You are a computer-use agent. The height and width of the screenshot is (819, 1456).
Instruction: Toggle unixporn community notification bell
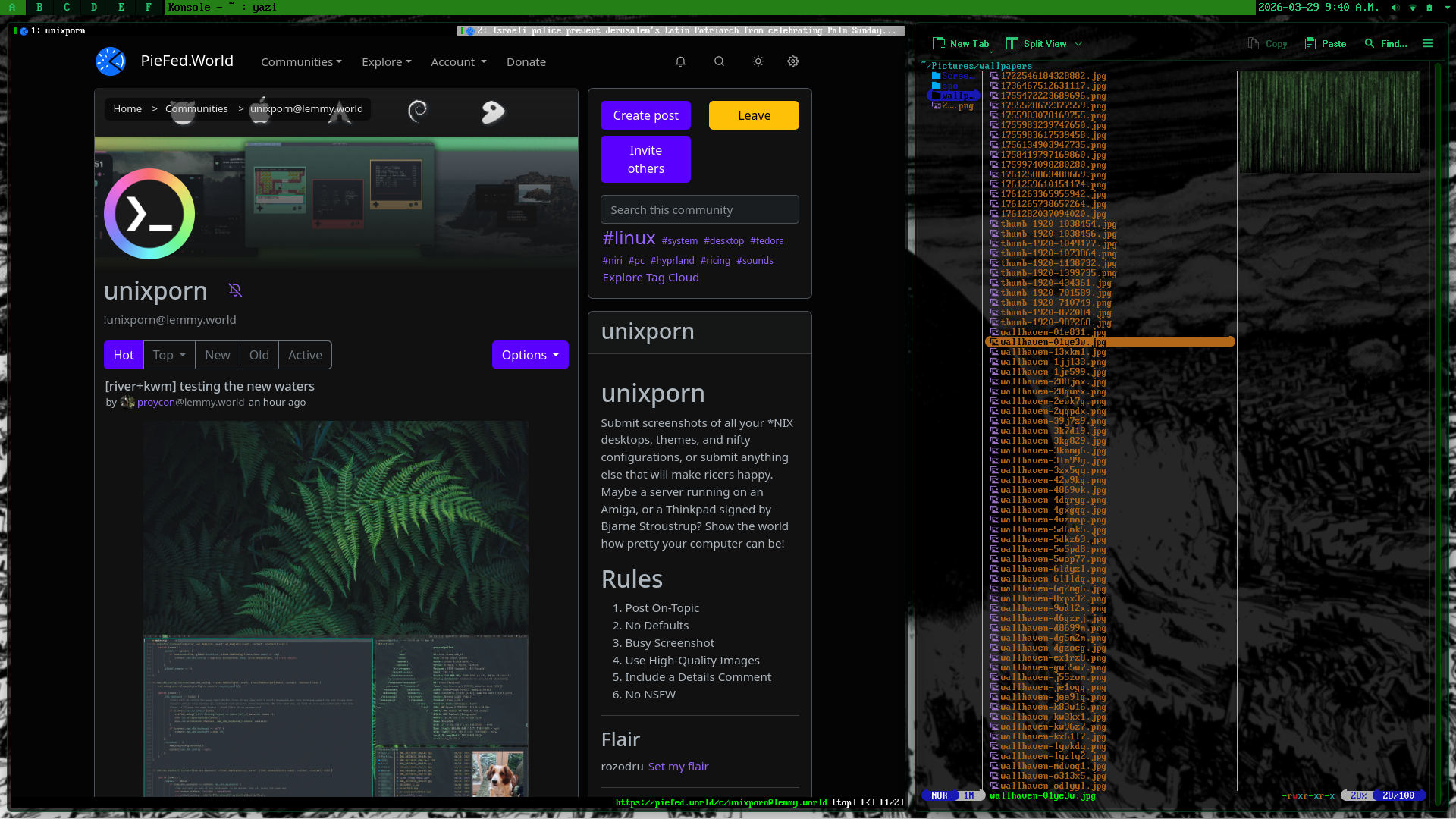coord(235,290)
